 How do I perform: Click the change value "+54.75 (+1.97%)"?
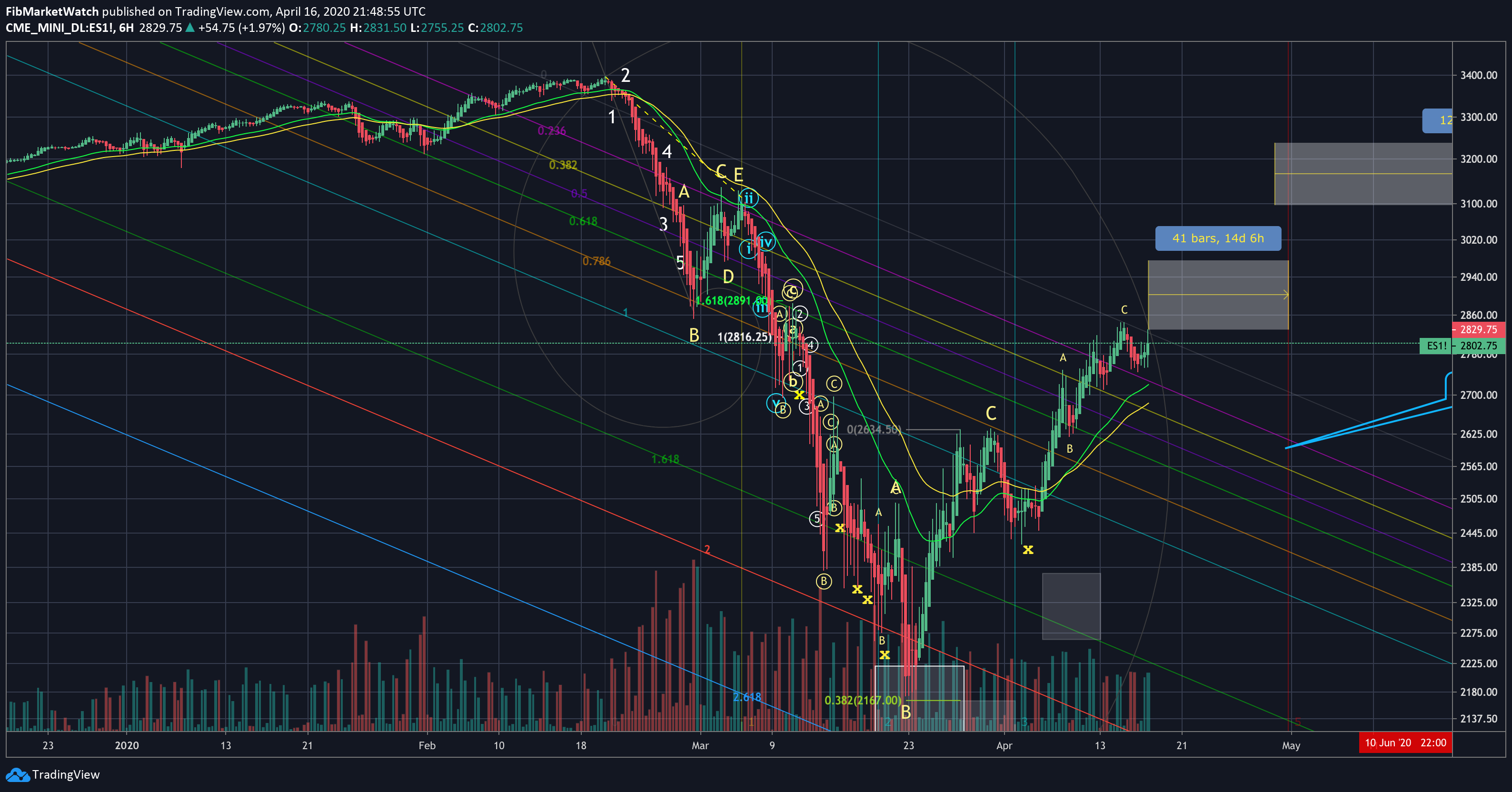[241, 28]
